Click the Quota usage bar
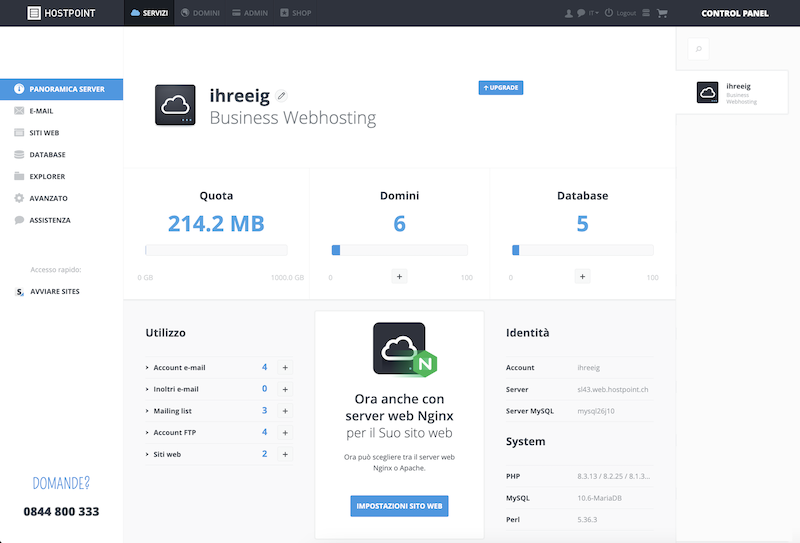This screenshot has height=543, width=800. click(x=216, y=250)
